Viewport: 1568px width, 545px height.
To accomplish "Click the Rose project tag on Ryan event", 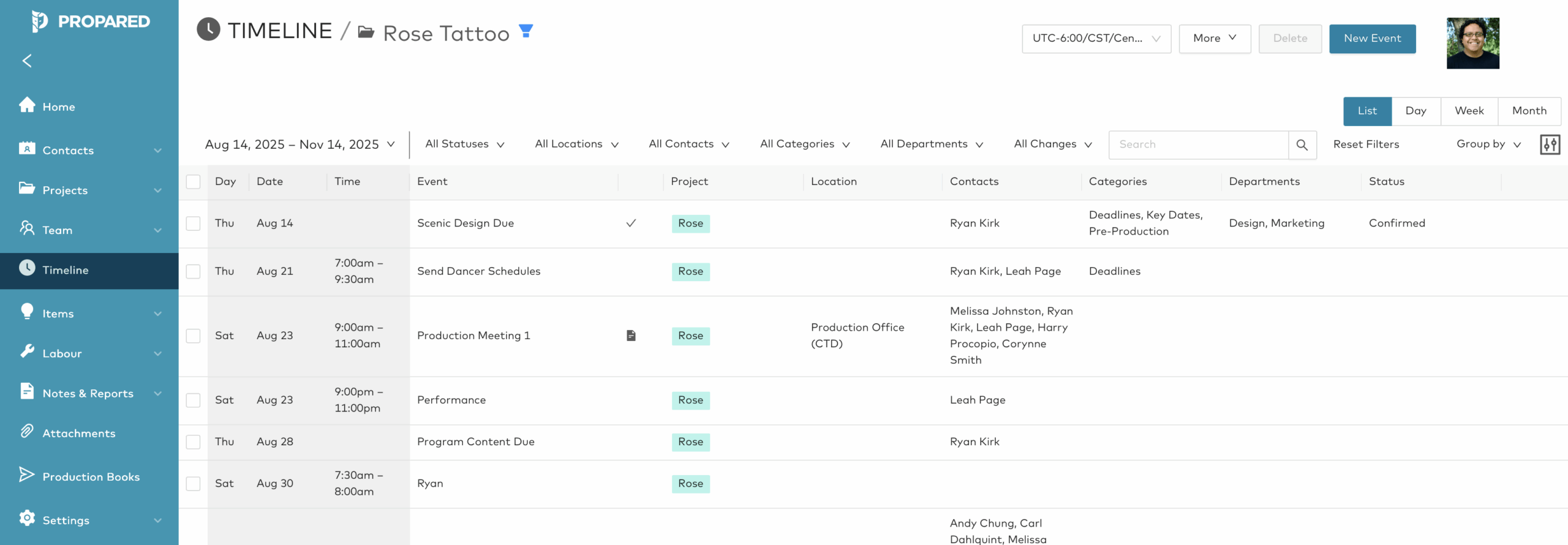I will (690, 484).
